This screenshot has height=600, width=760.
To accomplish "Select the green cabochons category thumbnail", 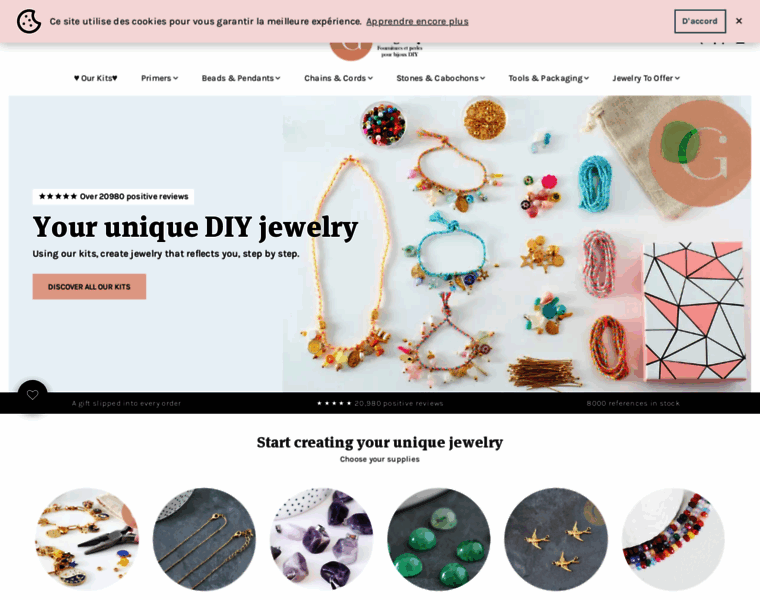I will [x=439, y=539].
